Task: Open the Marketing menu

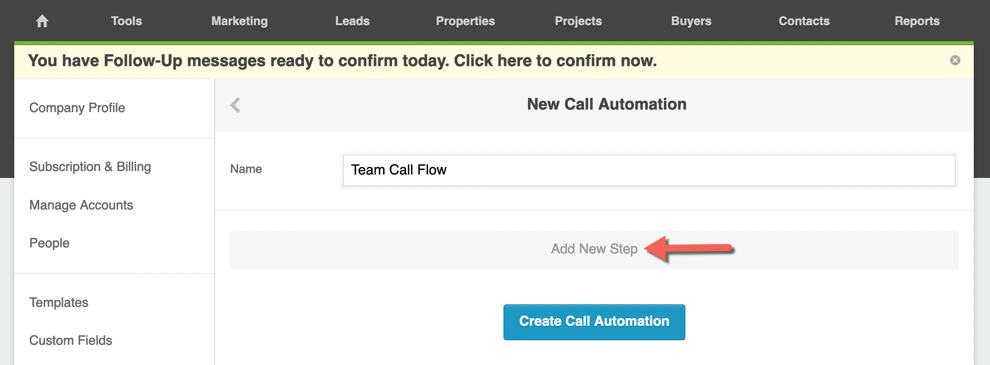Action: click(x=239, y=21)
